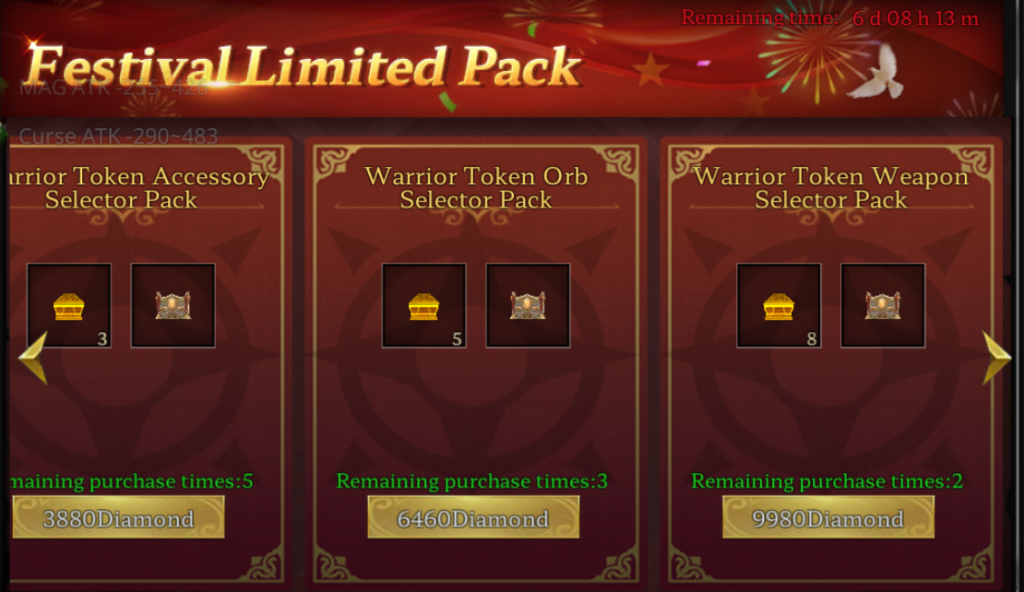Select Warrior Token Orb Selector Pack title
This screenshot has width=1024, height=592.
[x=476, y=188]
